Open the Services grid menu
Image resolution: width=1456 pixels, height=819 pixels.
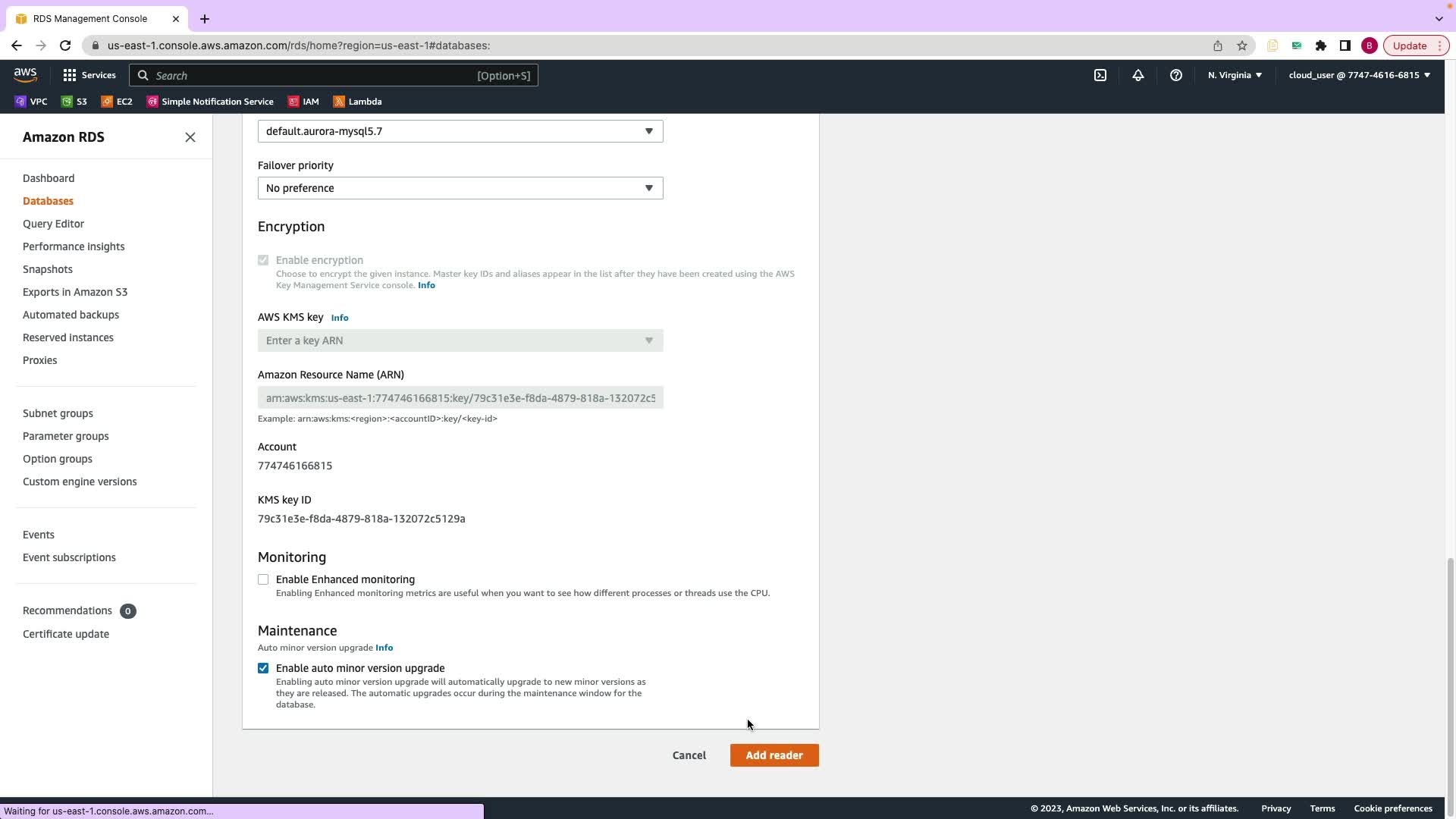[89, 75]
